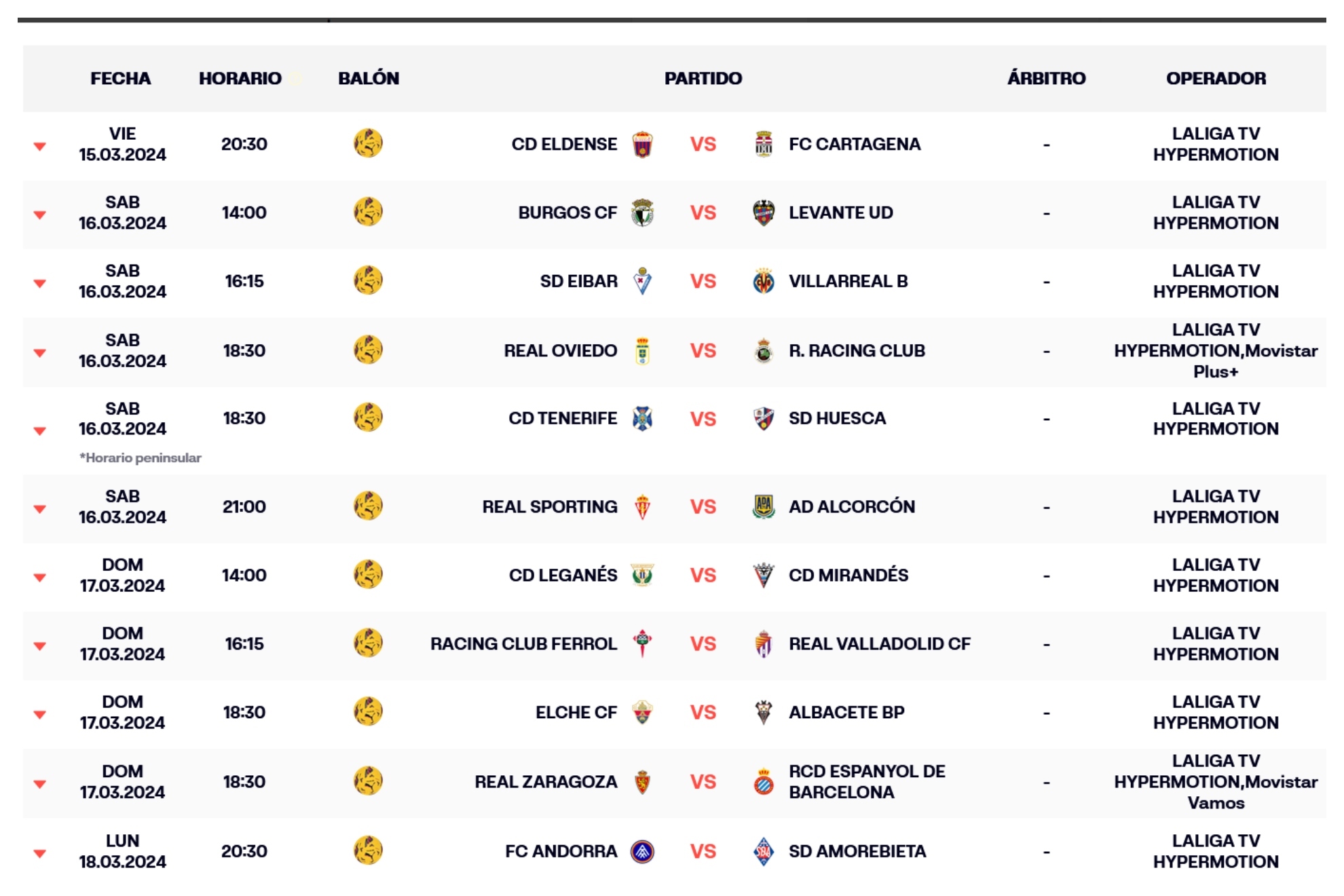This screenshot has height=896, width=1344.
Task: Click the FC Andorra club crest
Action: pos(642,851)
